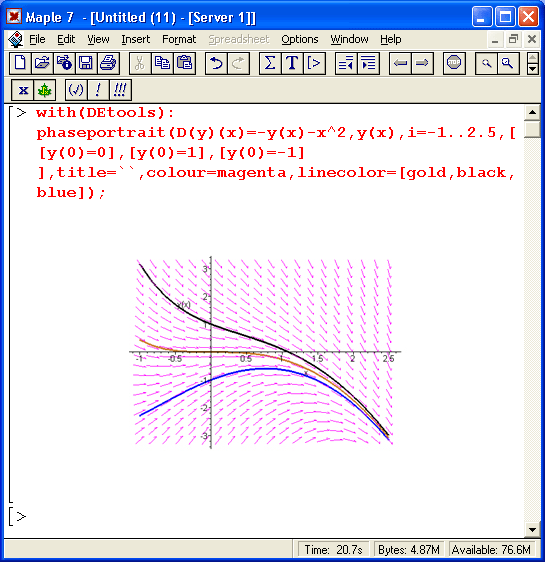545x562 pixels.
Task: Click the Undo arrow icon
Action: (216, 63)
